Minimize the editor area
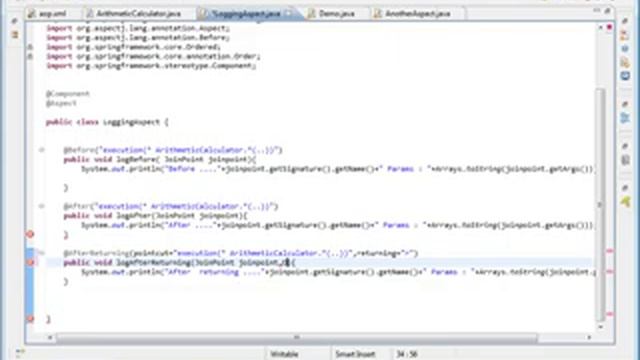Image resolution: width=640 pixels, height=360 pixels. click(x=596, y=11)
